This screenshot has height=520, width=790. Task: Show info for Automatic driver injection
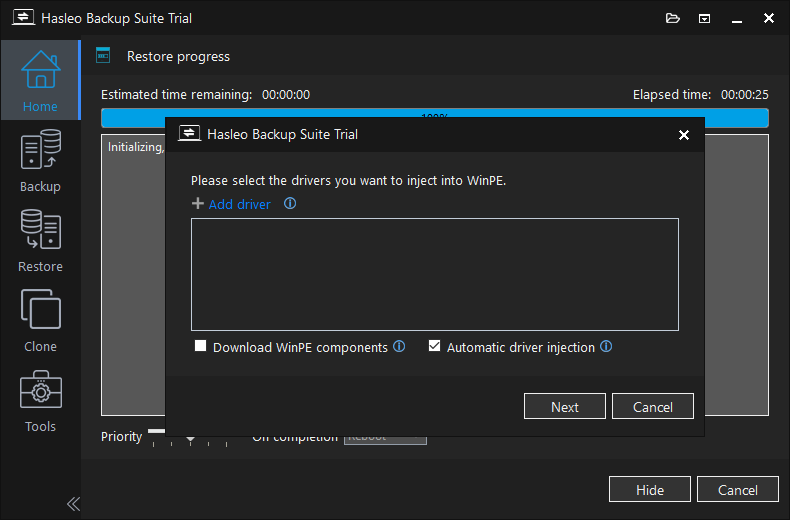(x=606, y=347)
